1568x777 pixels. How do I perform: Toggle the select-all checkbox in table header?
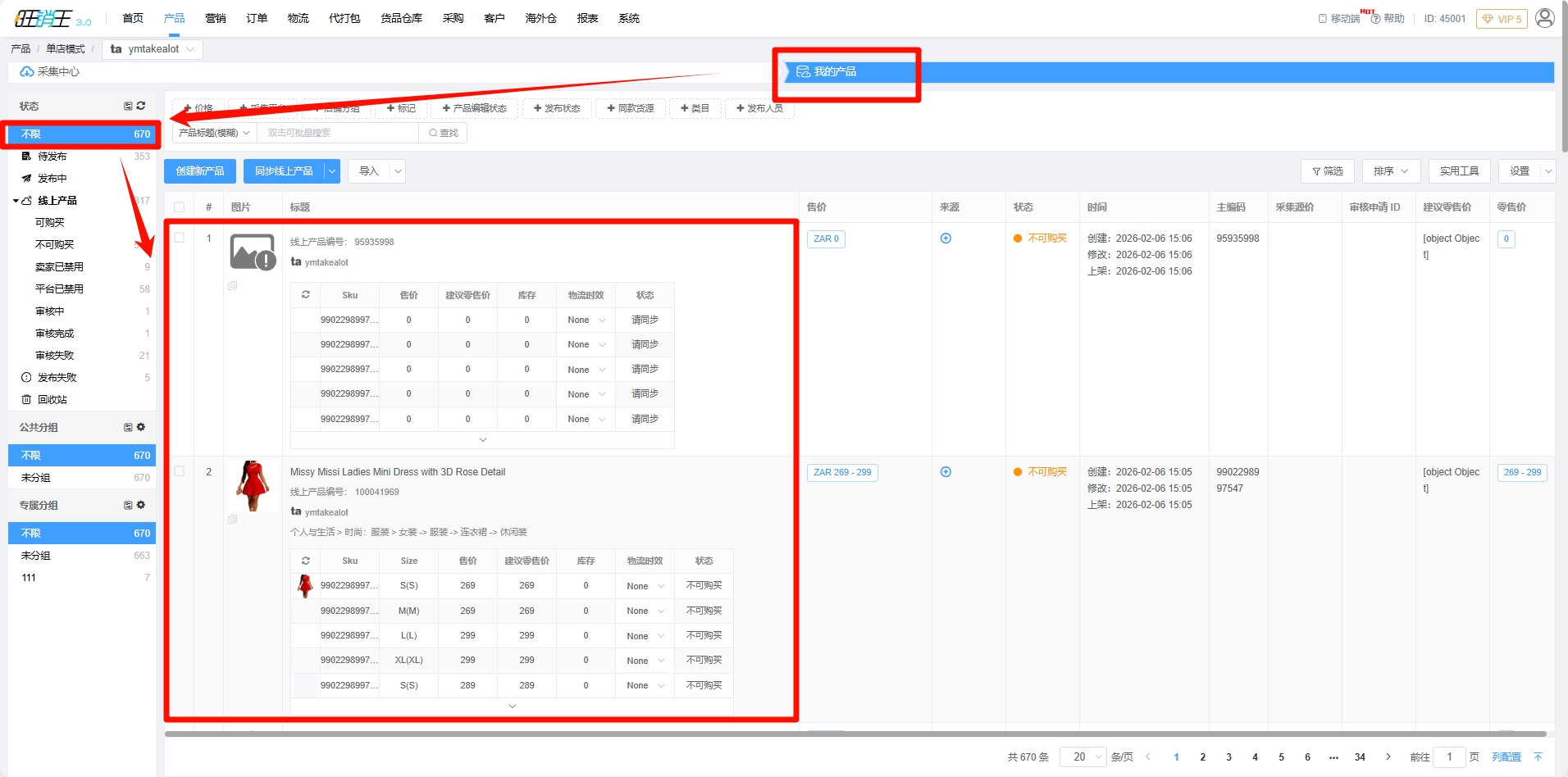coord(180,207)
